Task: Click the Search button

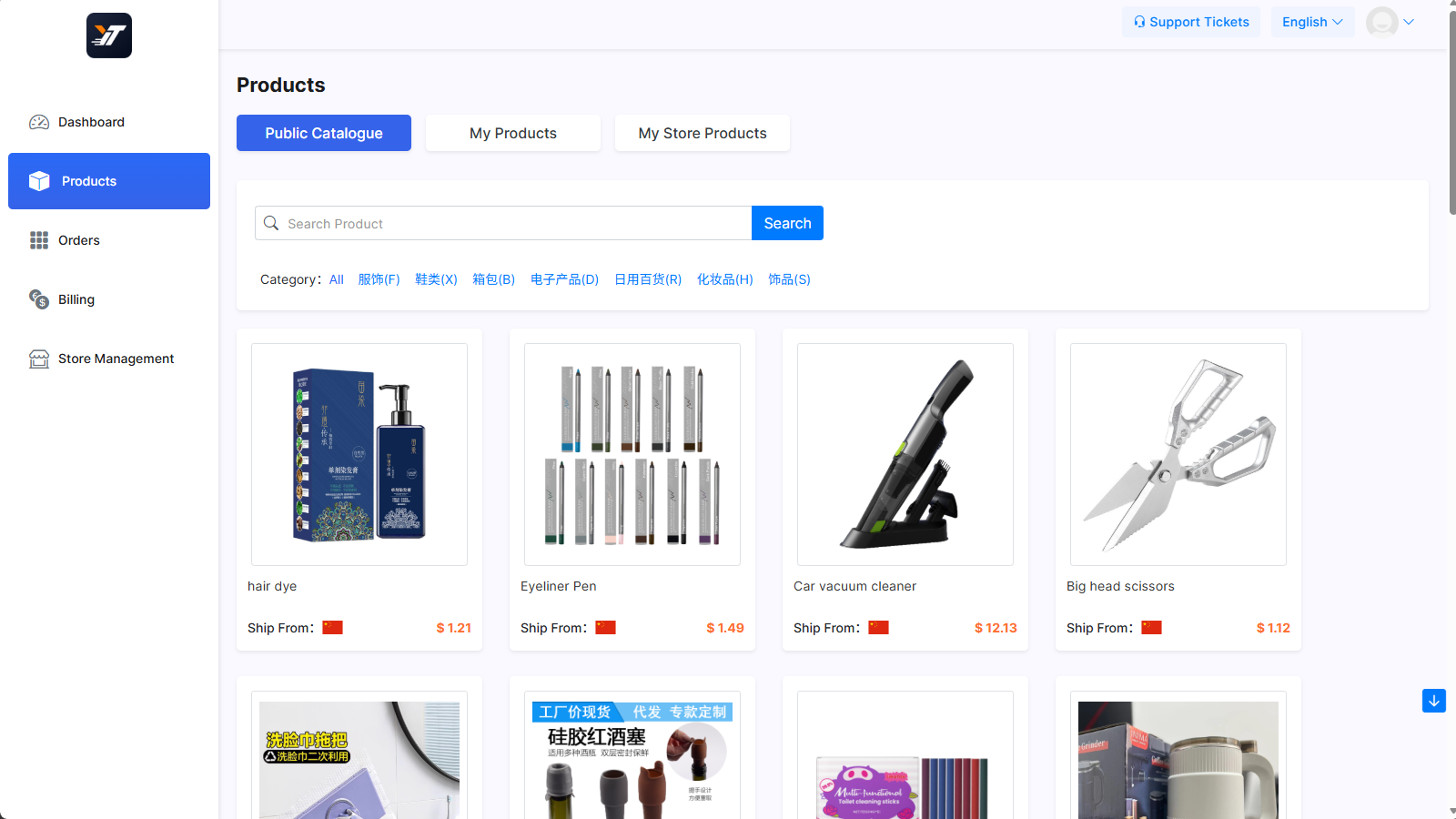Action: (x=787, y=223)
